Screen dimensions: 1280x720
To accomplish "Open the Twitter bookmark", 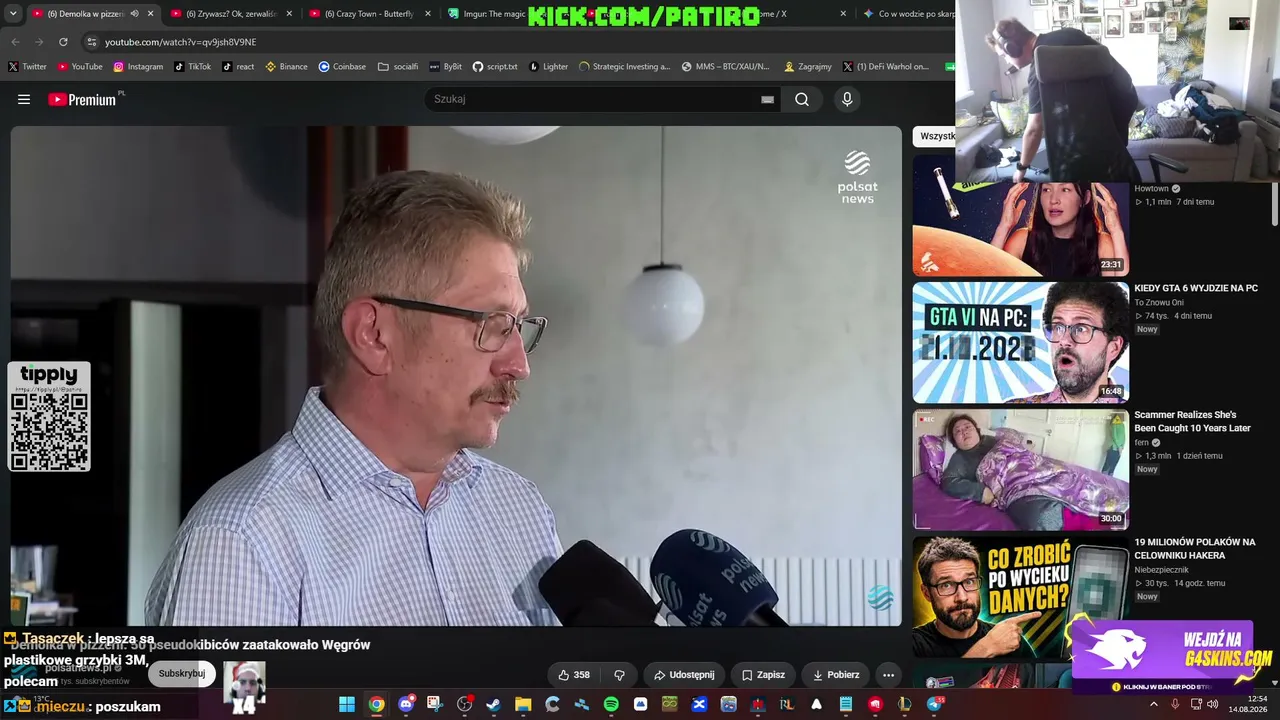I will pos(28,67).
